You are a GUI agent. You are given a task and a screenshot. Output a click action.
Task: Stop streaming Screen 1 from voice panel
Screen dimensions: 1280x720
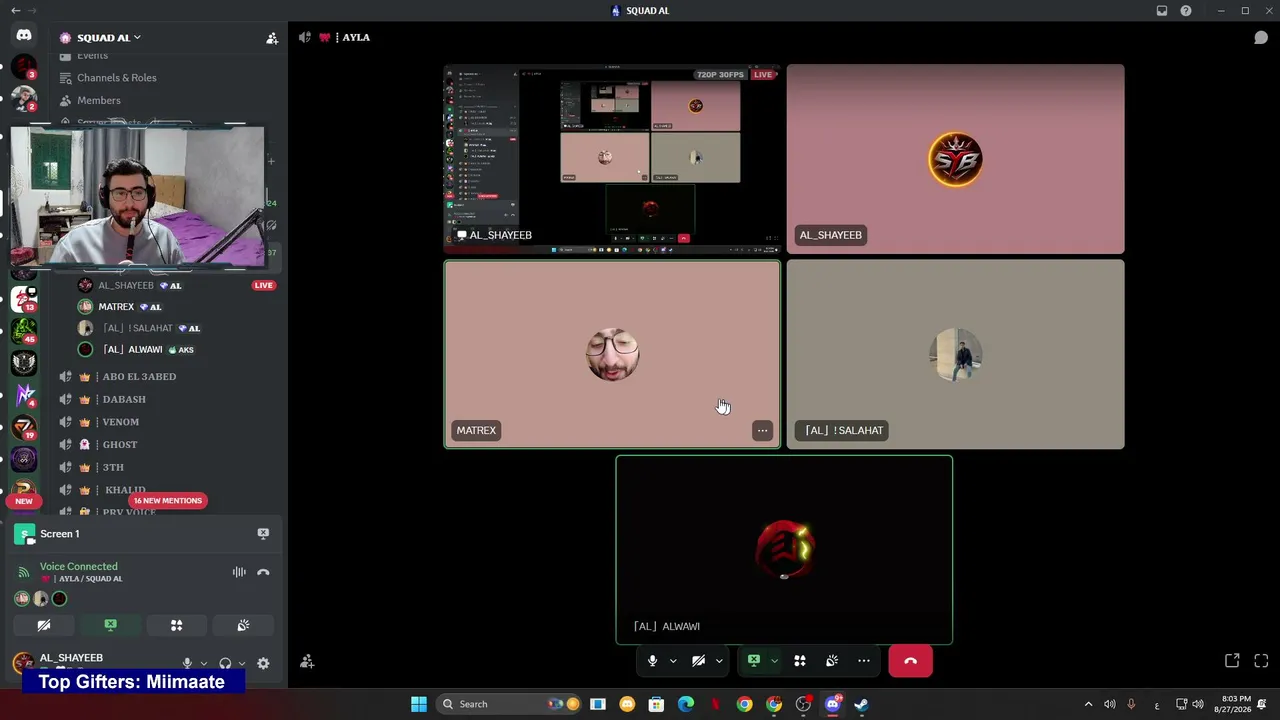[x=263, y=534]
